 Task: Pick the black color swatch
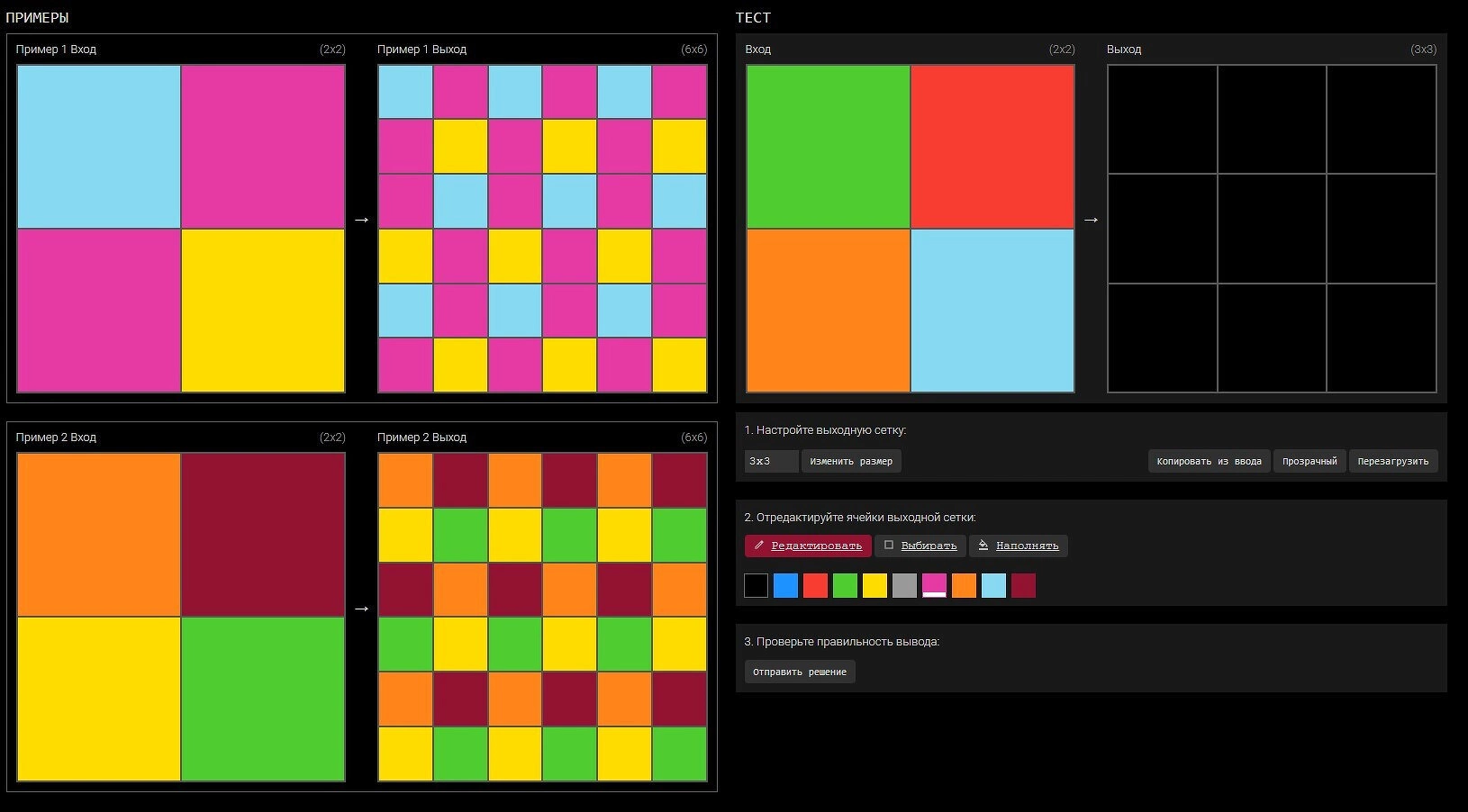757,585
